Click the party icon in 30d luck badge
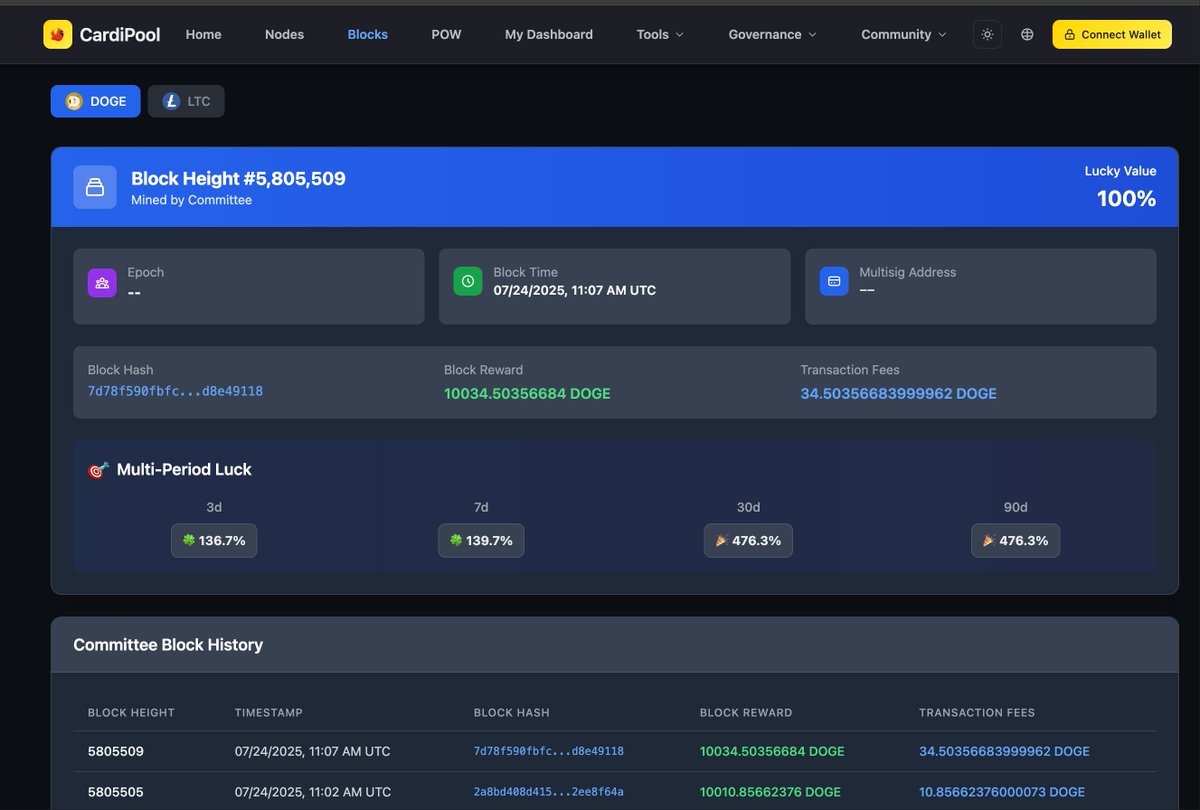This screenshot has width=1200, height=810. coord(722,540)
